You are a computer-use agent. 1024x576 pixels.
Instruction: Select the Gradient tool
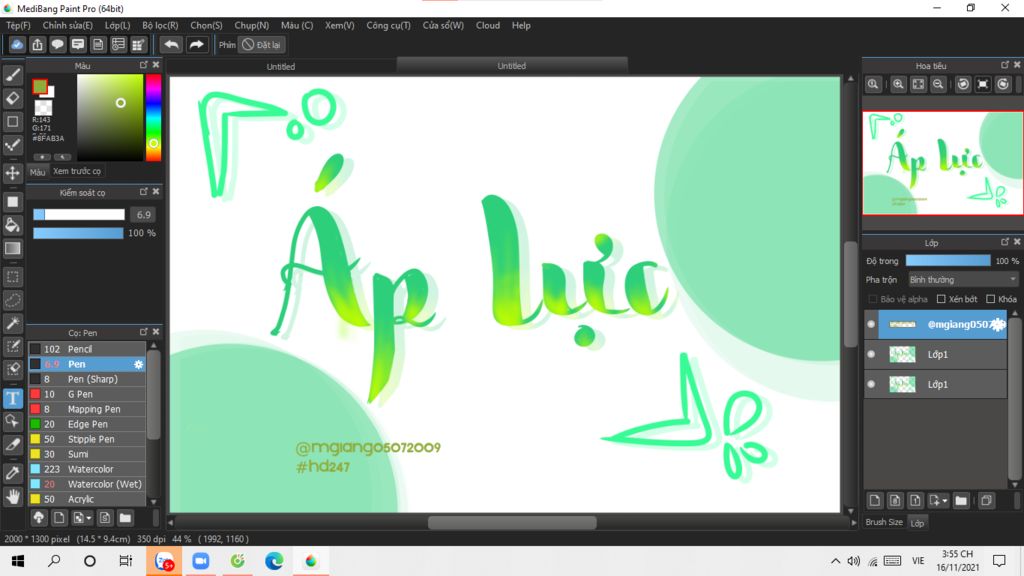pyautogui.click(x=12, y=248)
